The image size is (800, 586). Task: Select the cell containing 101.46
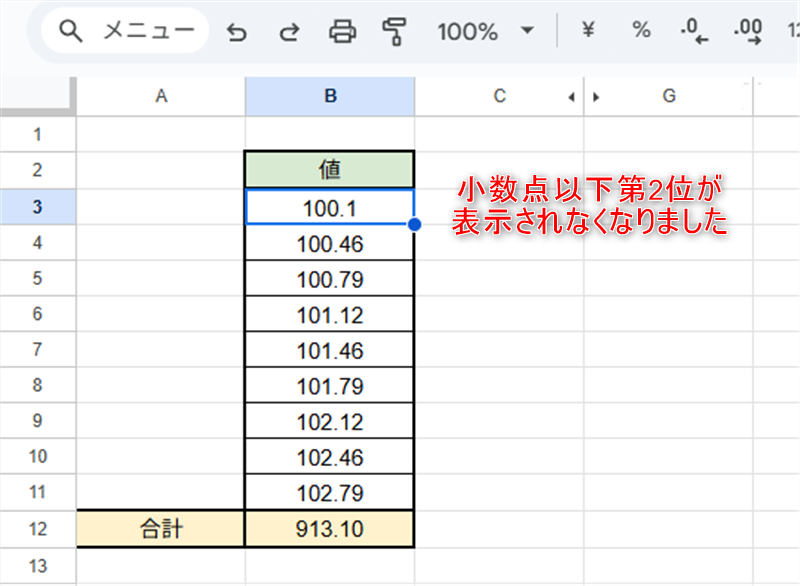[329, 350]
